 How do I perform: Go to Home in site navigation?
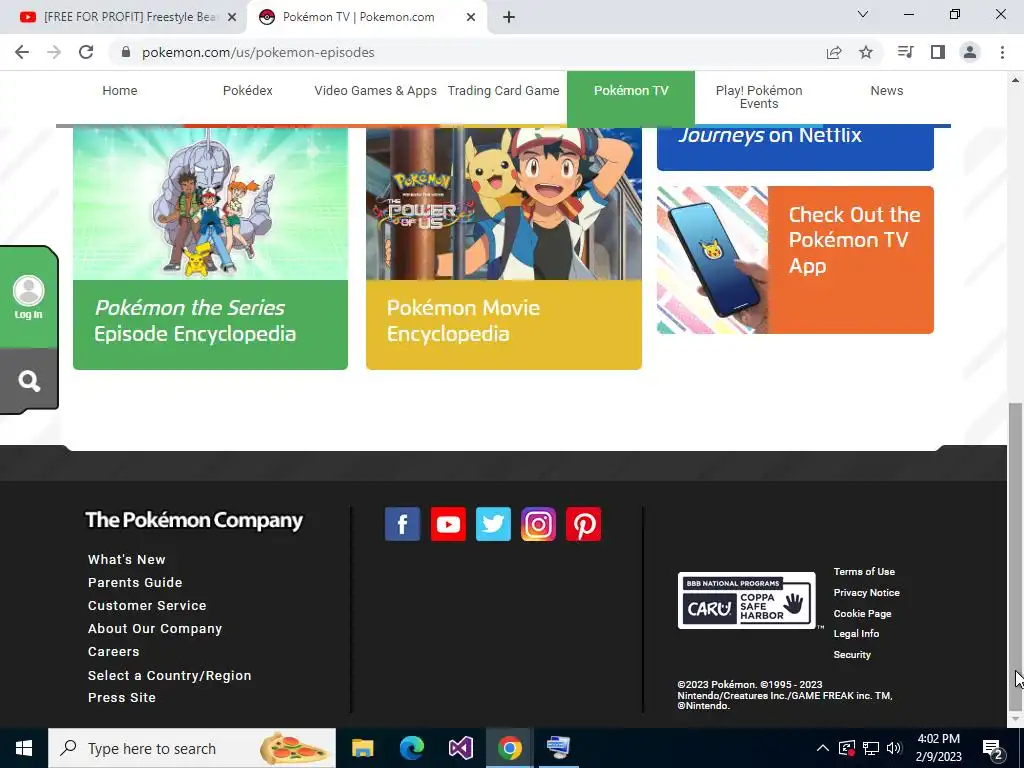(x=120, y=91)
